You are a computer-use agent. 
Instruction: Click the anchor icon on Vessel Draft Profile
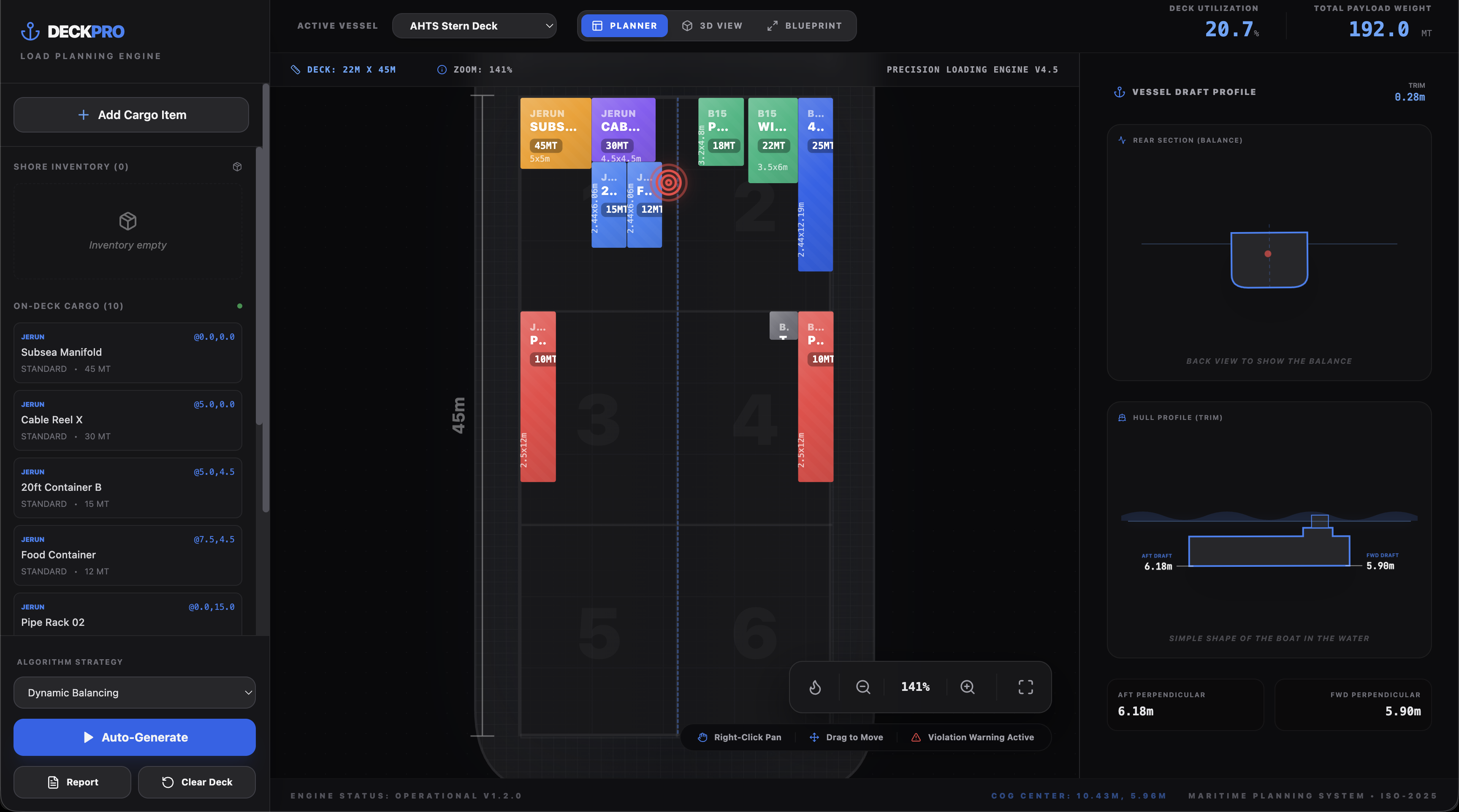click(1120, 91)
